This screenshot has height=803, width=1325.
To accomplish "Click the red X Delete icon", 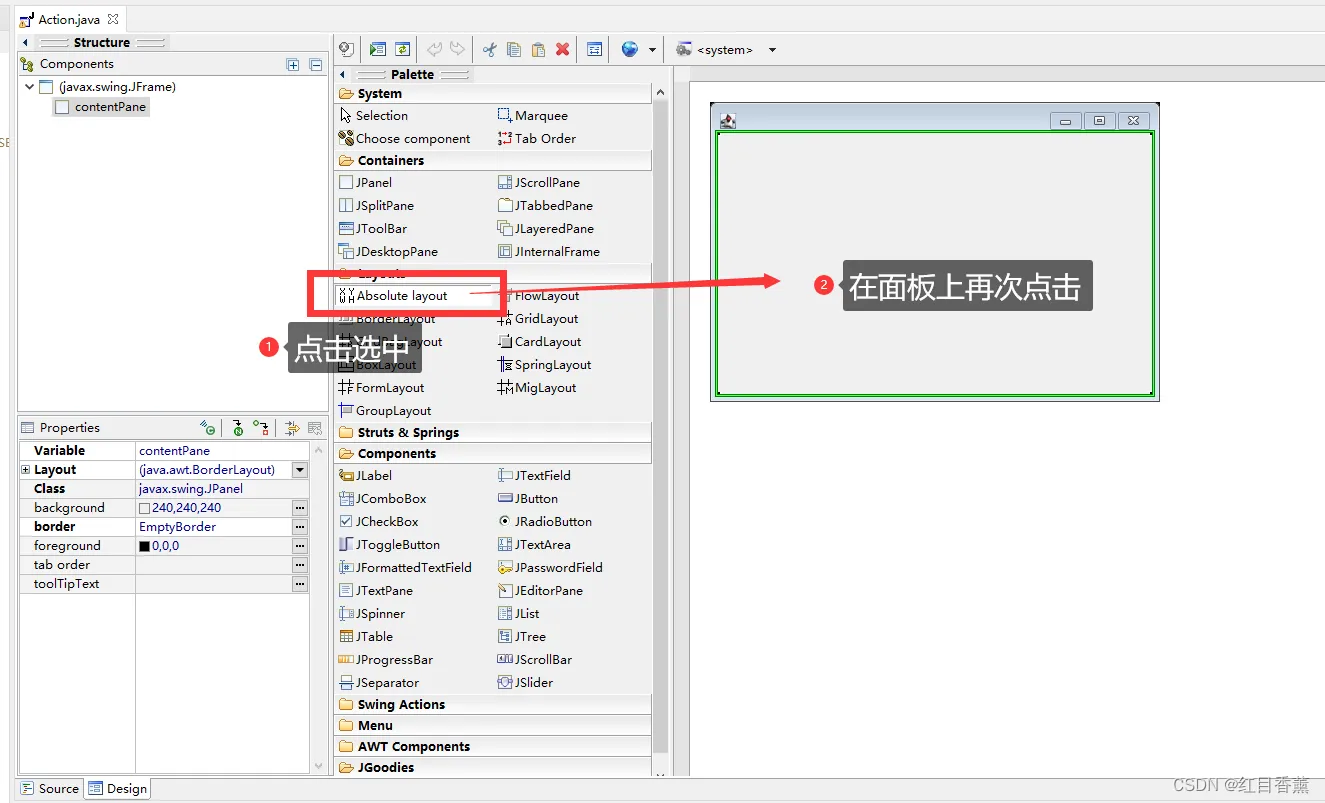I will pyautogui.click(x=562, y=49).
